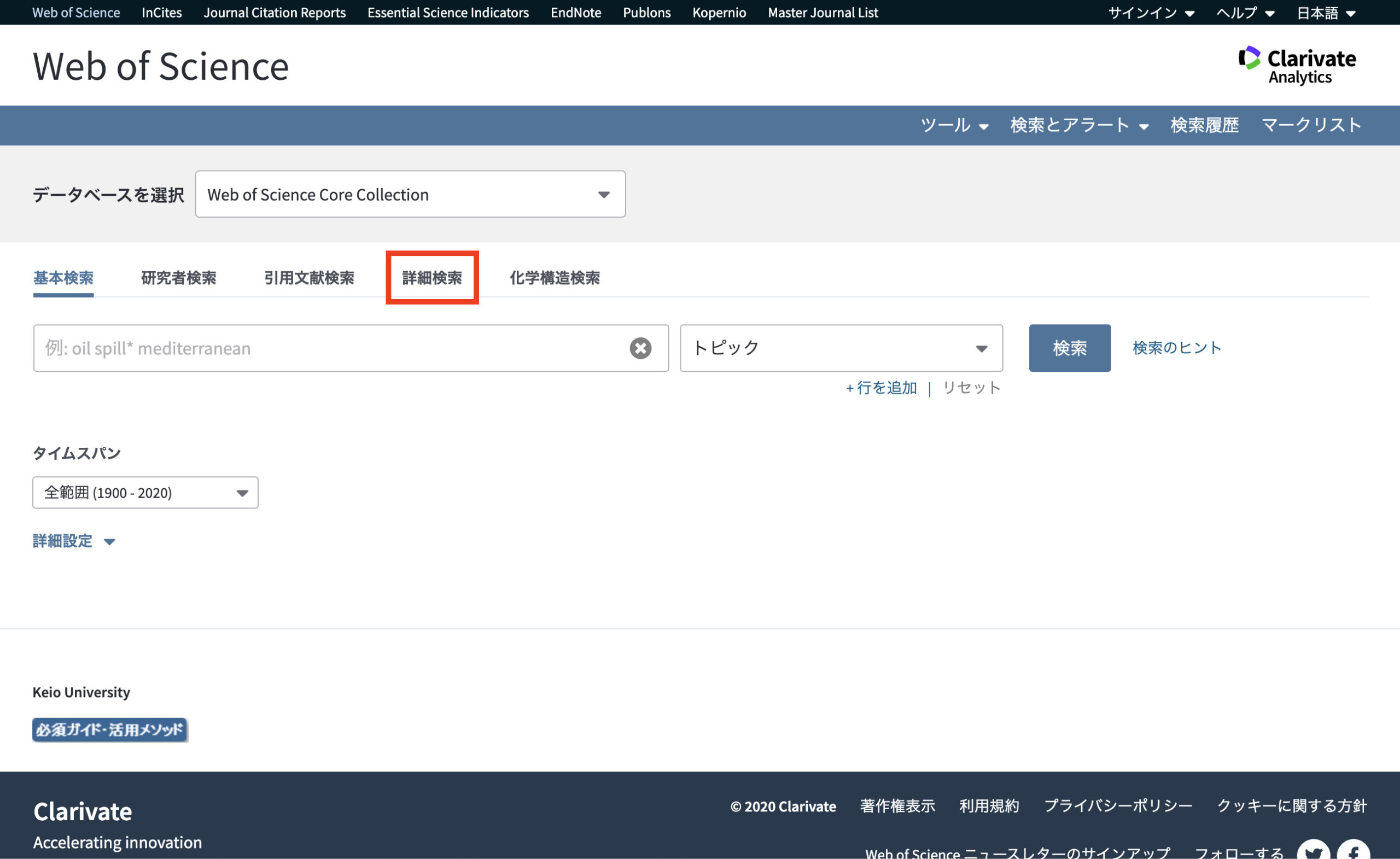The image size is (1400, 859).
Task: Switch to the 化学構造検索 tab
Action: click(x=555, y=278)
